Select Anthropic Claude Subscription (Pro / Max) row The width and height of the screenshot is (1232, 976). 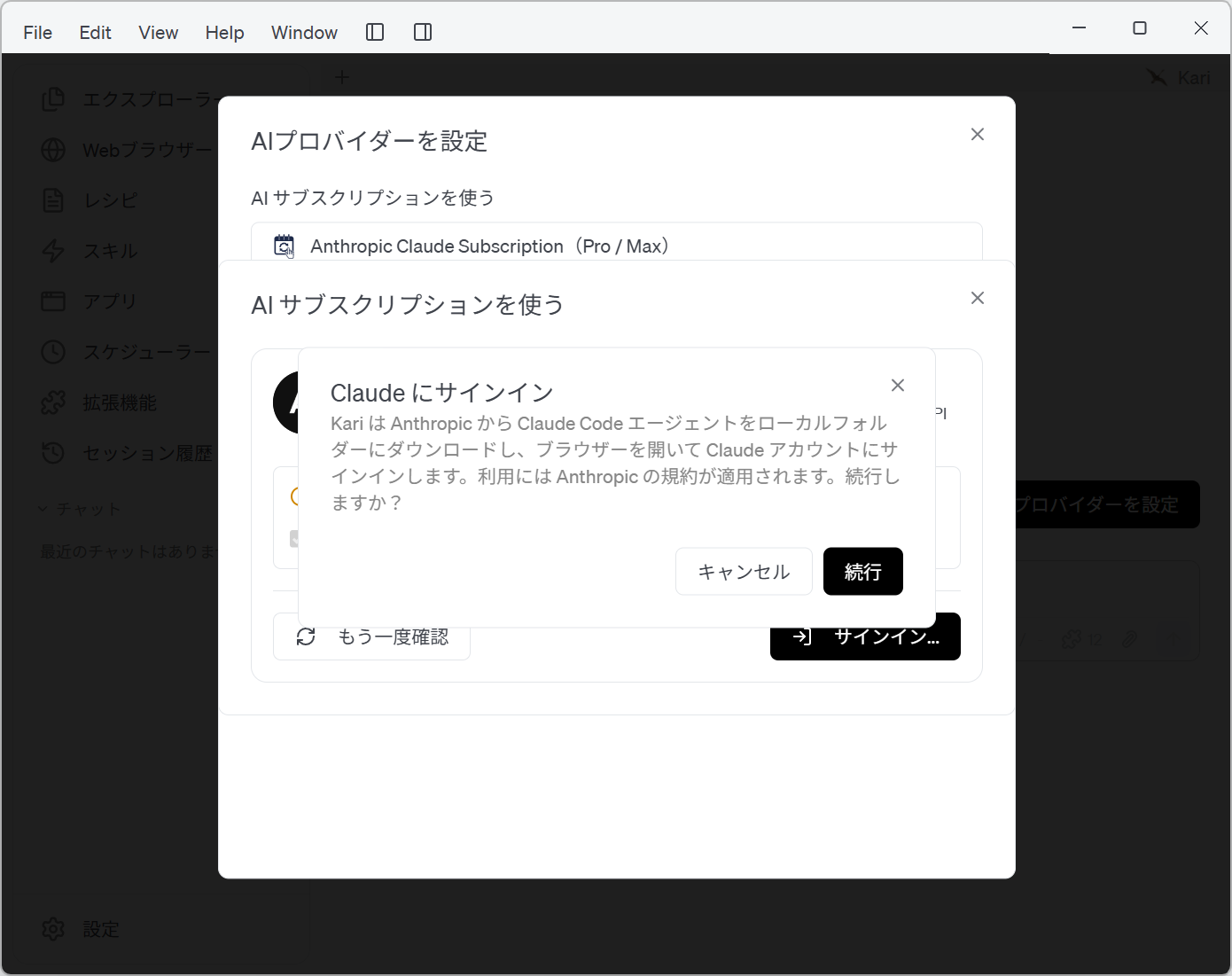click(x=617, y=241)
